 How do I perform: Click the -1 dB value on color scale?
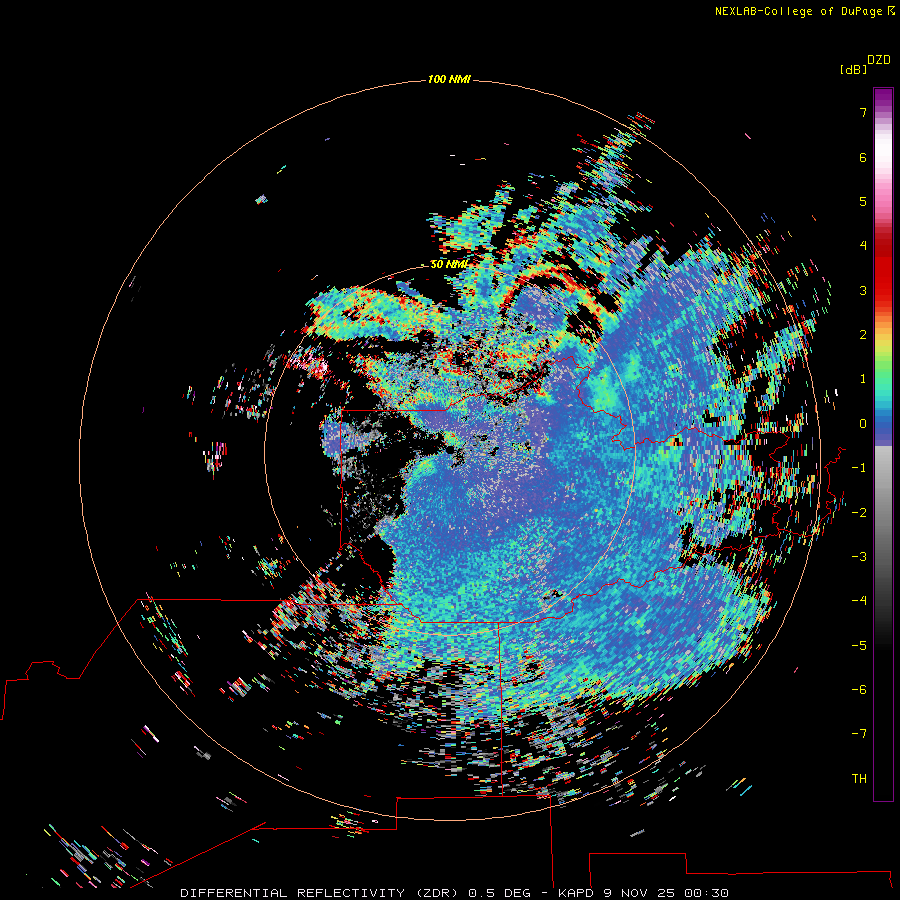859,468
